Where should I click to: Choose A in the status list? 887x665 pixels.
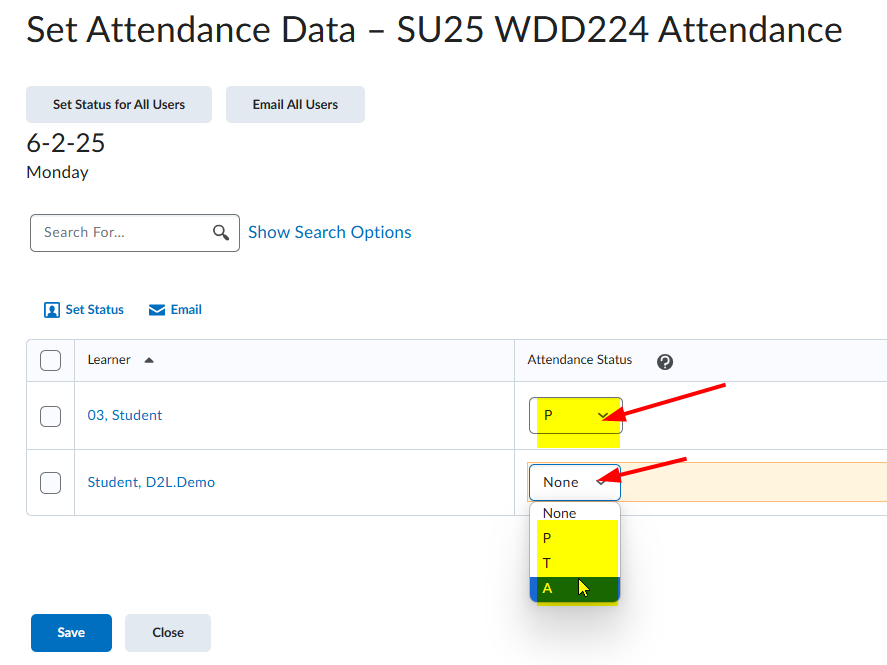(575, 589)
